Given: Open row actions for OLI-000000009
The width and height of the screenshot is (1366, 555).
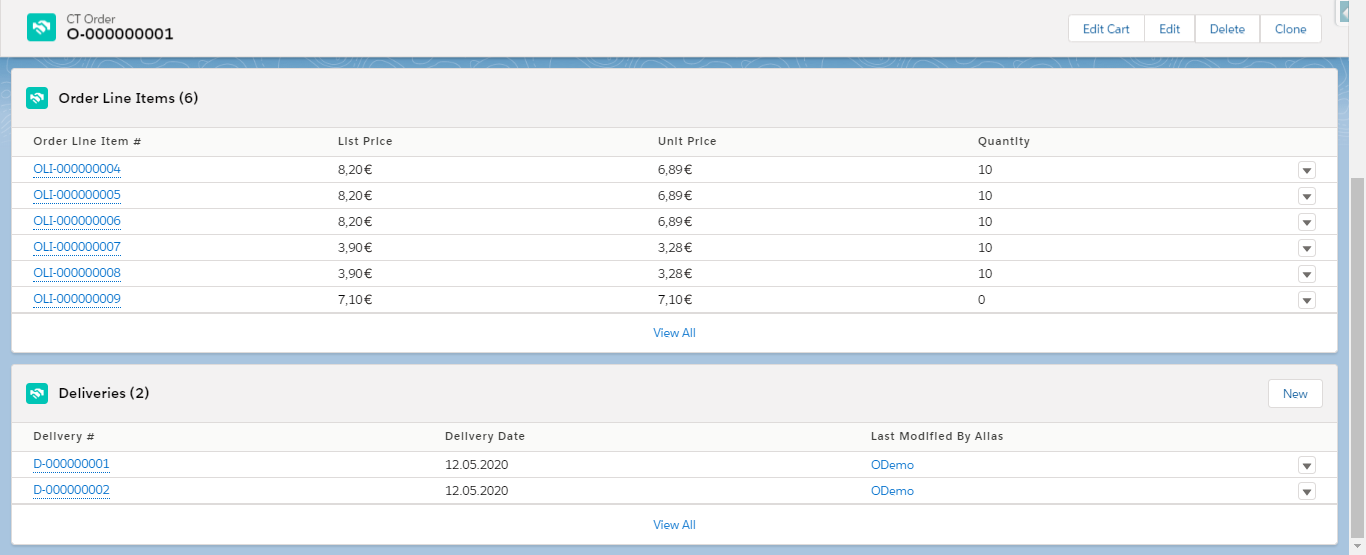Looking at the screenshot, I should point(1306,300).
